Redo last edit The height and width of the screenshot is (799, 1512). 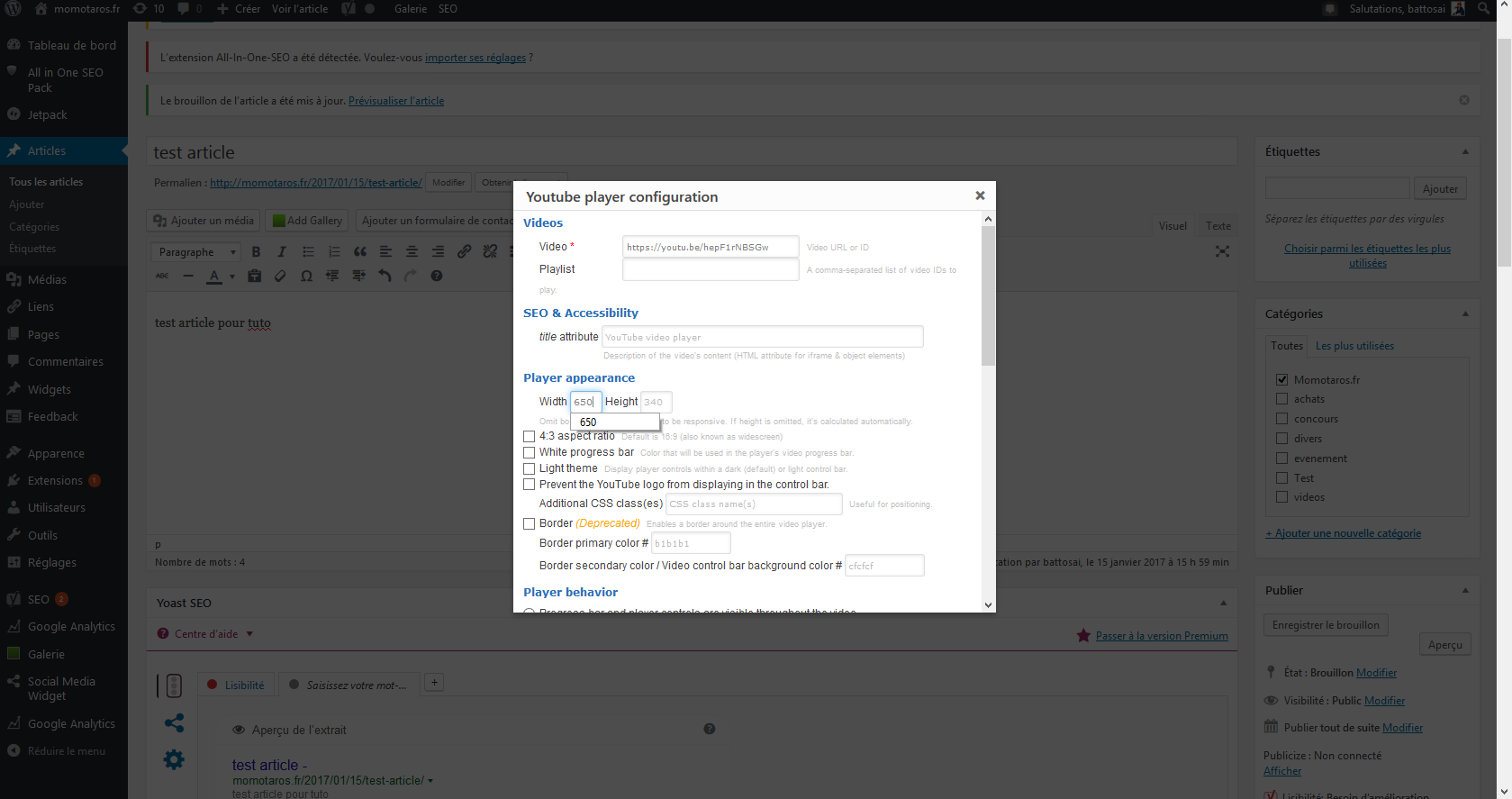point(411,276)
